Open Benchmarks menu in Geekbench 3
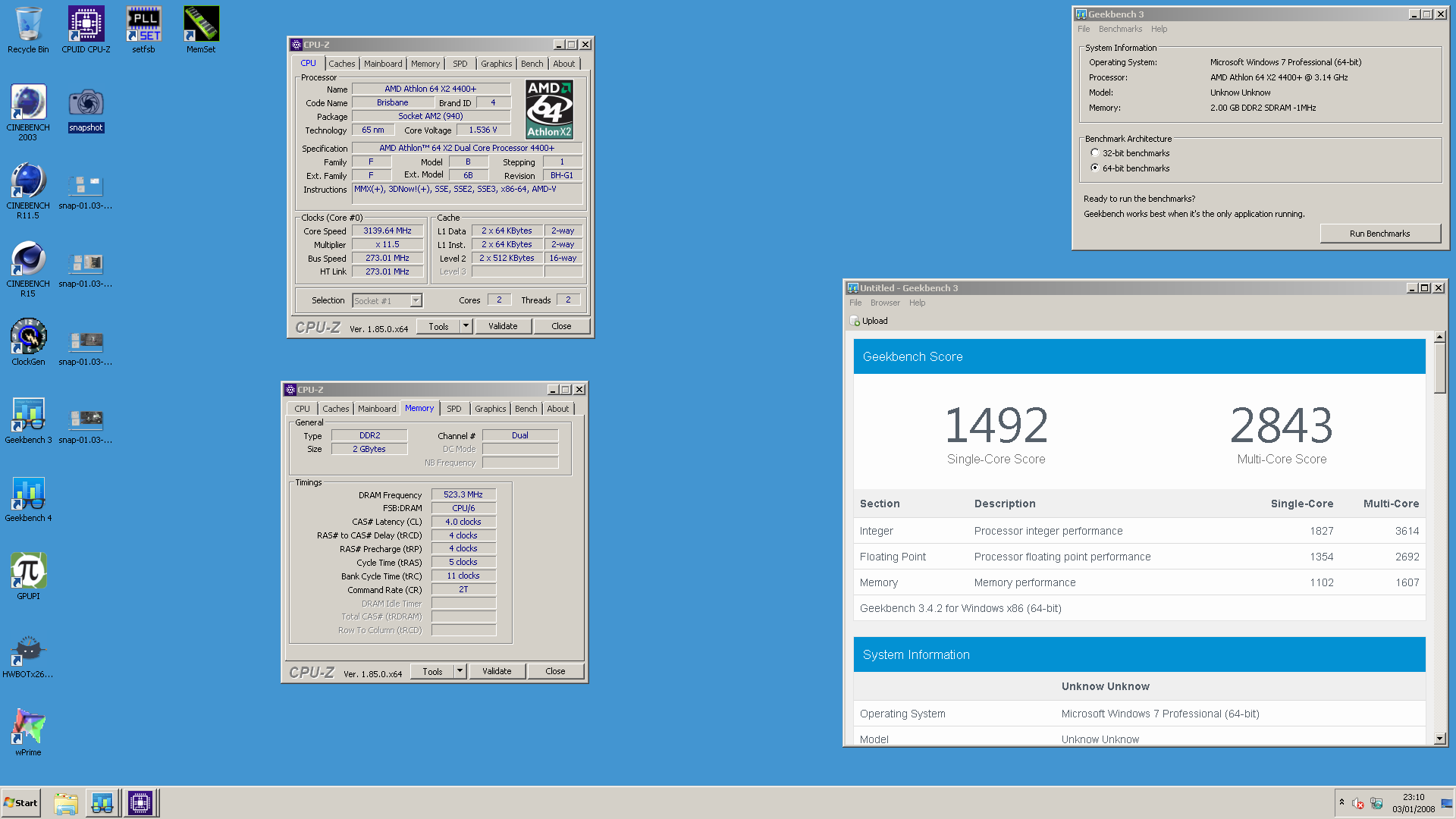 click(1120, 29)
